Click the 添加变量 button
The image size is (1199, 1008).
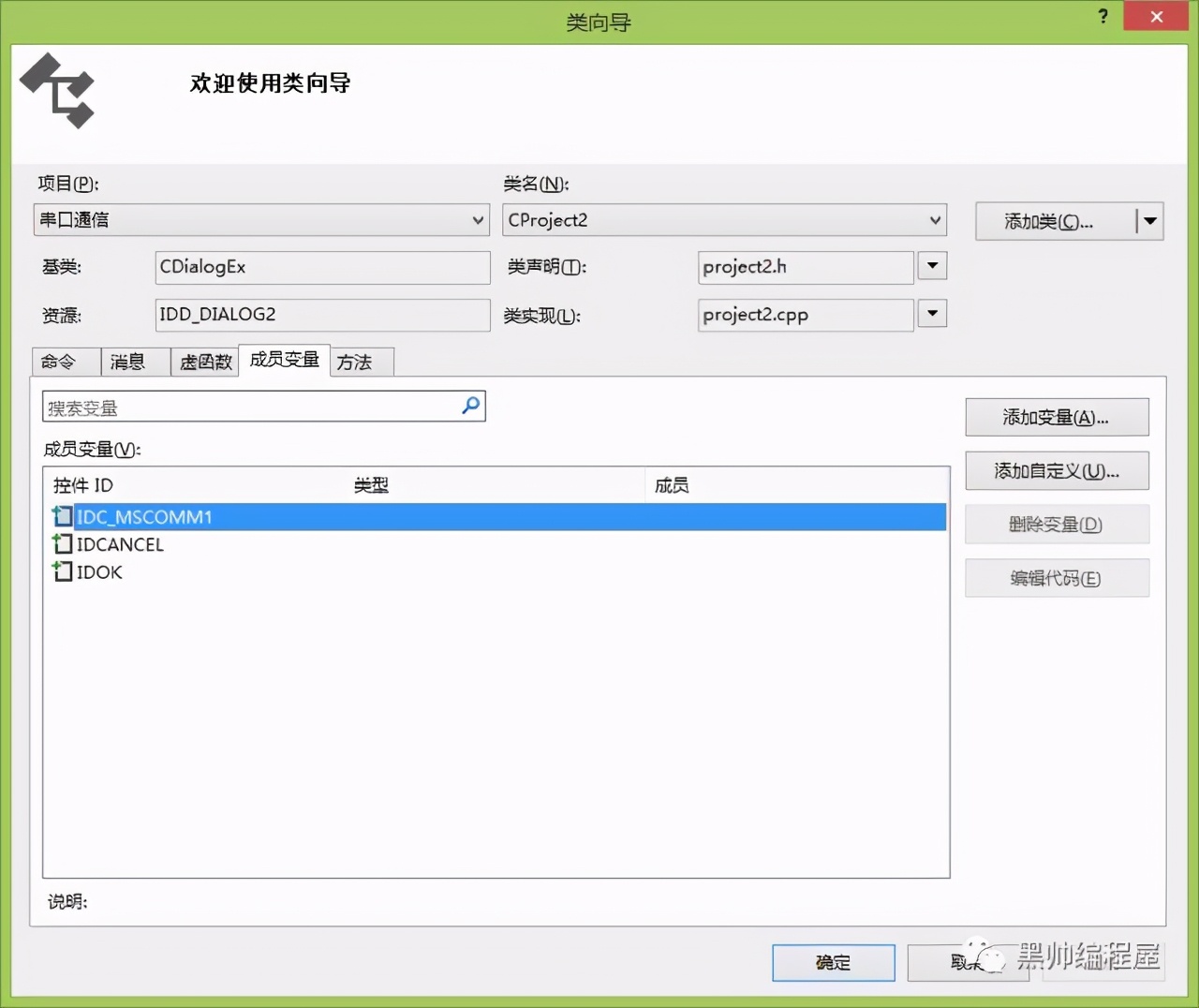click(x=1057, y=417)
